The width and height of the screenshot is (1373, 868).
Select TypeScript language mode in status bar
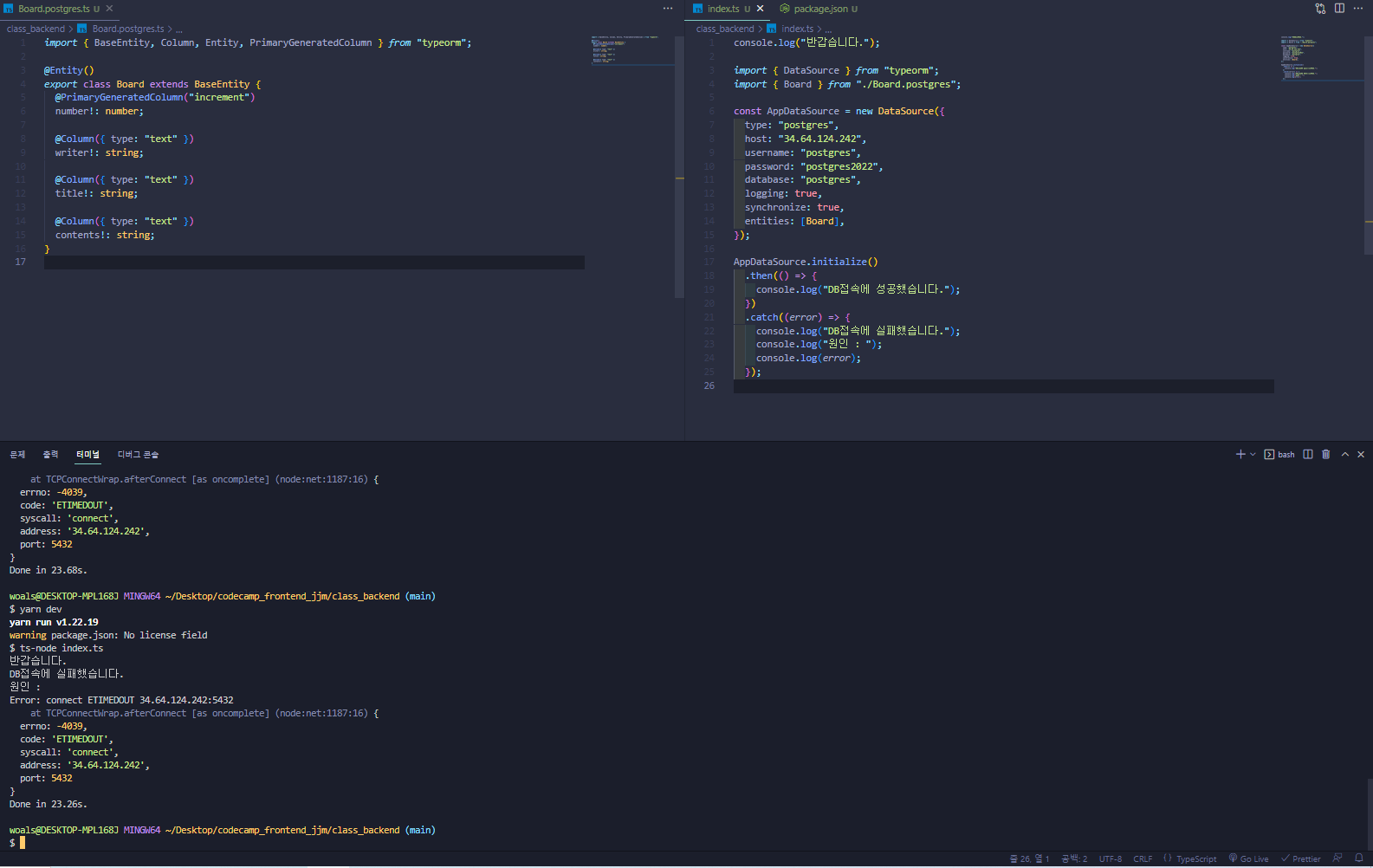click(1196, 859)
